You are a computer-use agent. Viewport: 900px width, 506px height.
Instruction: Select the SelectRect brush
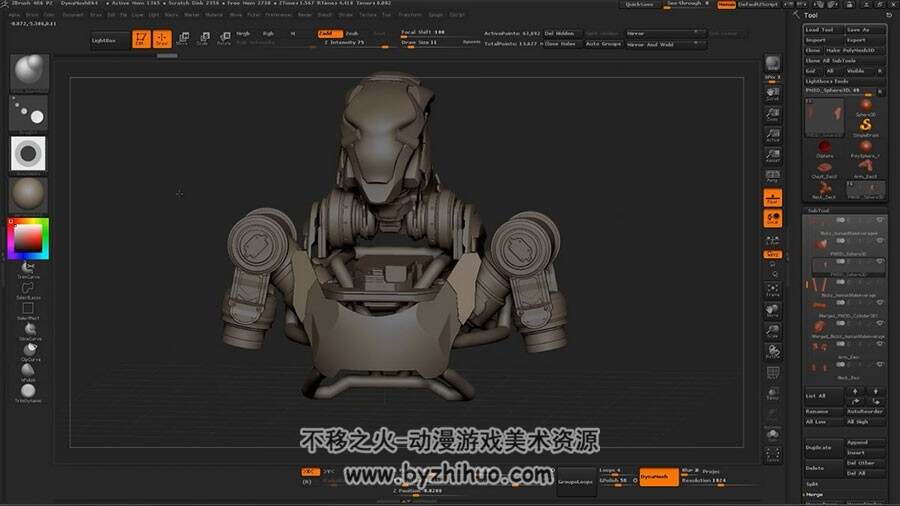point(28,310)
